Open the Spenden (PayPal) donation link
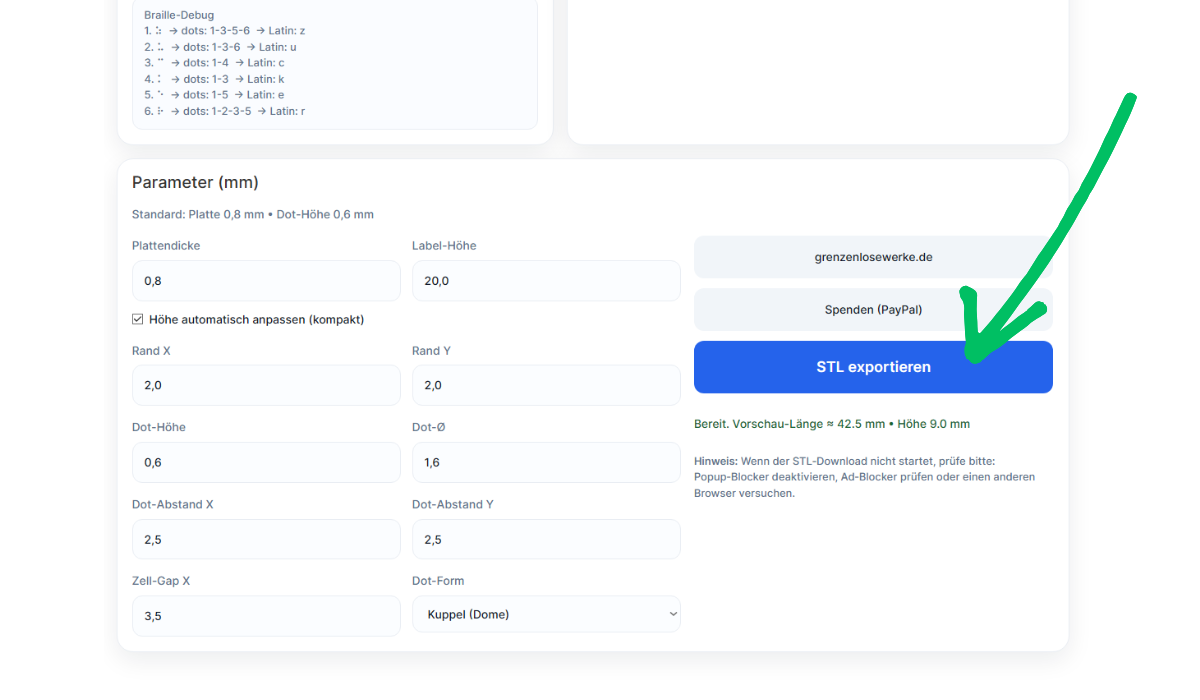1200x700 pixels. tap(872, 310)
